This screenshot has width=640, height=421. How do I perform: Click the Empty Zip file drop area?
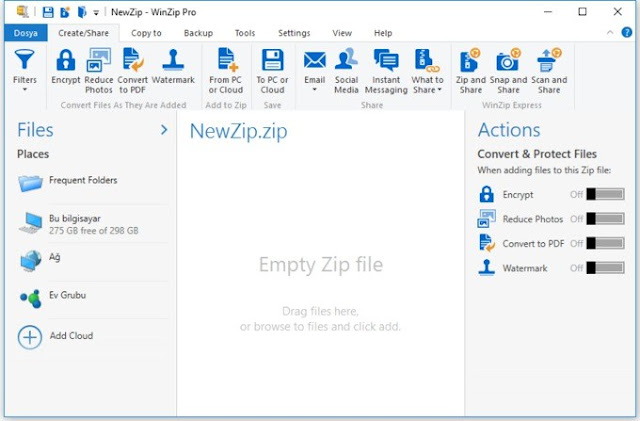pyautogui.click(x=321, y=265)
